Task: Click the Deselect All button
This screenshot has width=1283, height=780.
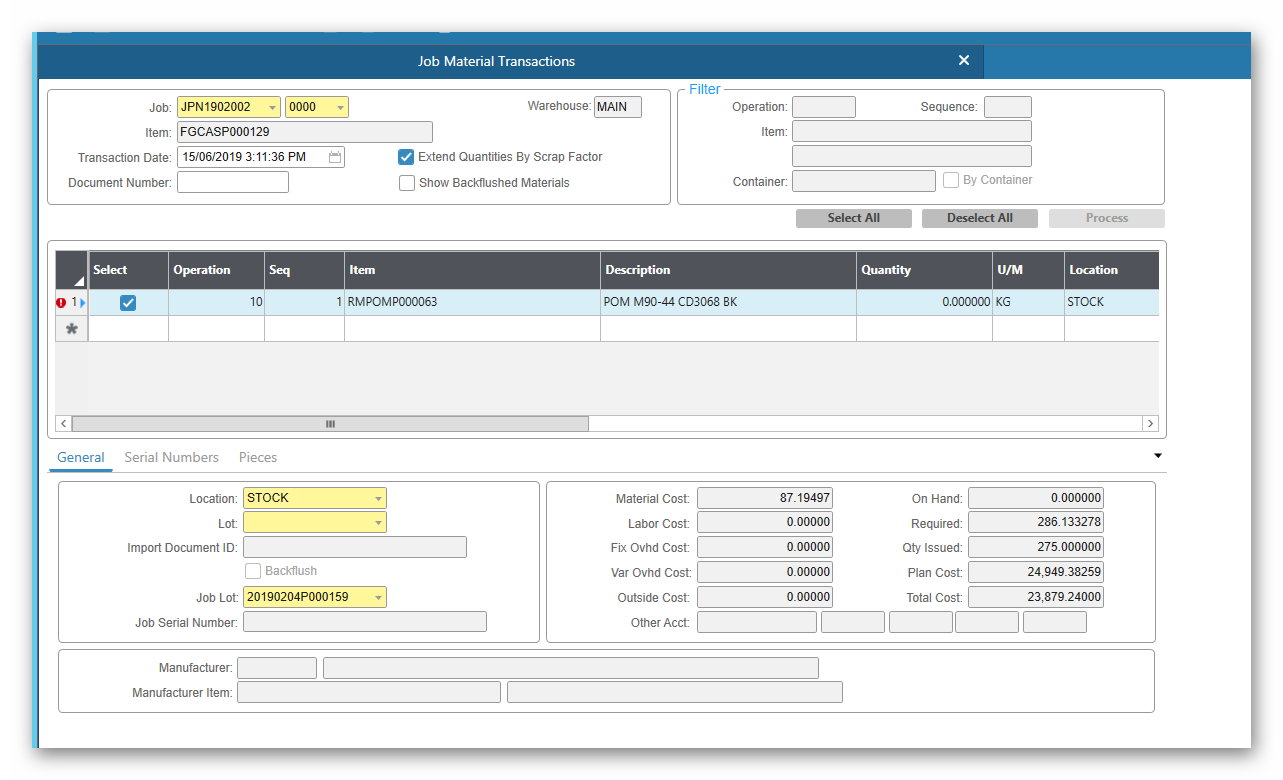Action: point(979,217)
